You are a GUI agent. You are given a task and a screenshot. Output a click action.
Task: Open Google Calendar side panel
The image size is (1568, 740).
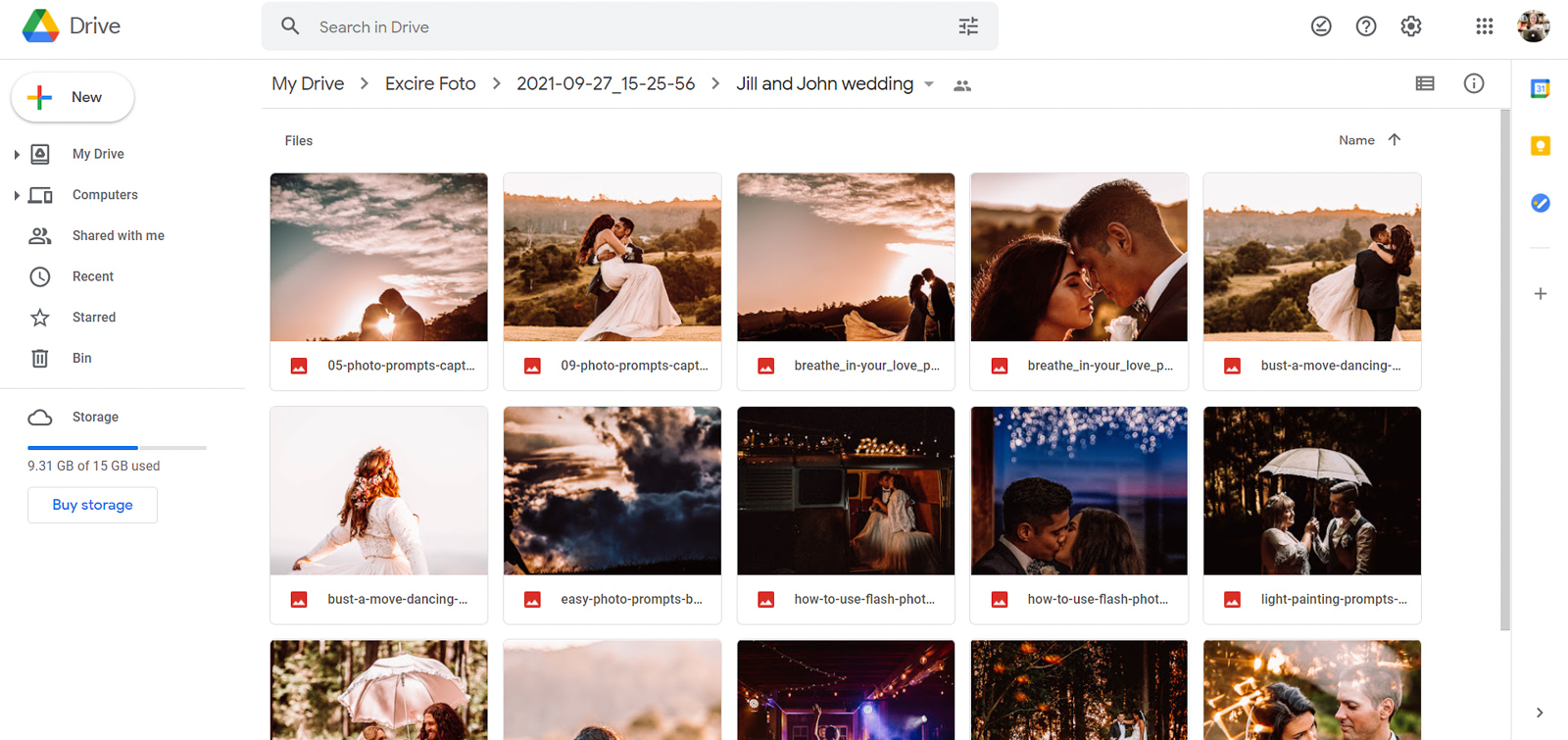(1541, 88)
